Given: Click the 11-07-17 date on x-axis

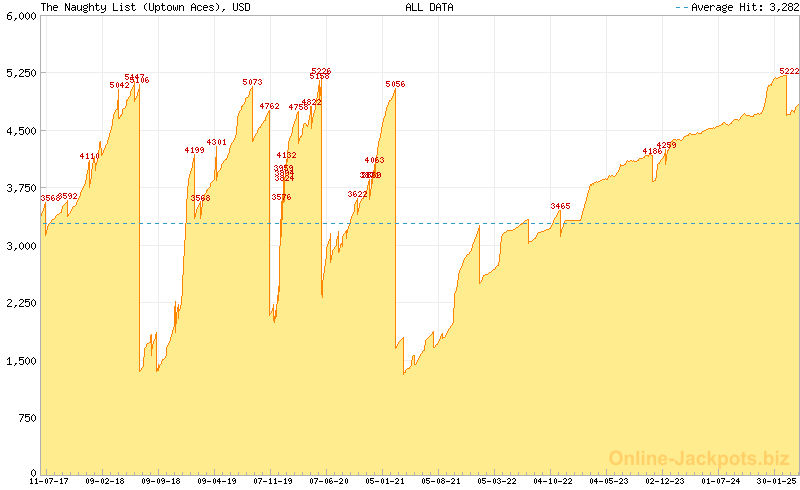Looking at the screenshot, I should (x=48, y=481).
